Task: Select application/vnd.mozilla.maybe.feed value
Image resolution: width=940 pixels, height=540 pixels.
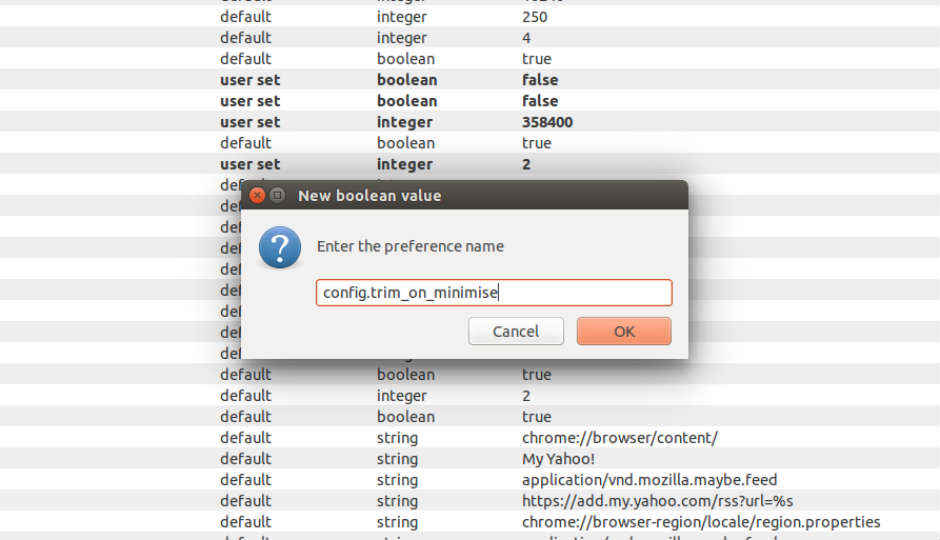Action: pos(649,480)
